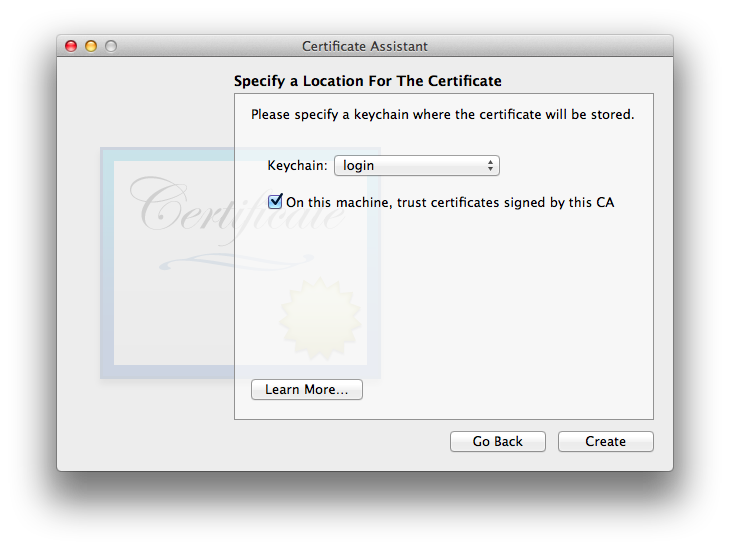This screenshot has height=550, width=730.
Task: Open the Learn More... help button
Action: pos(307,389)
